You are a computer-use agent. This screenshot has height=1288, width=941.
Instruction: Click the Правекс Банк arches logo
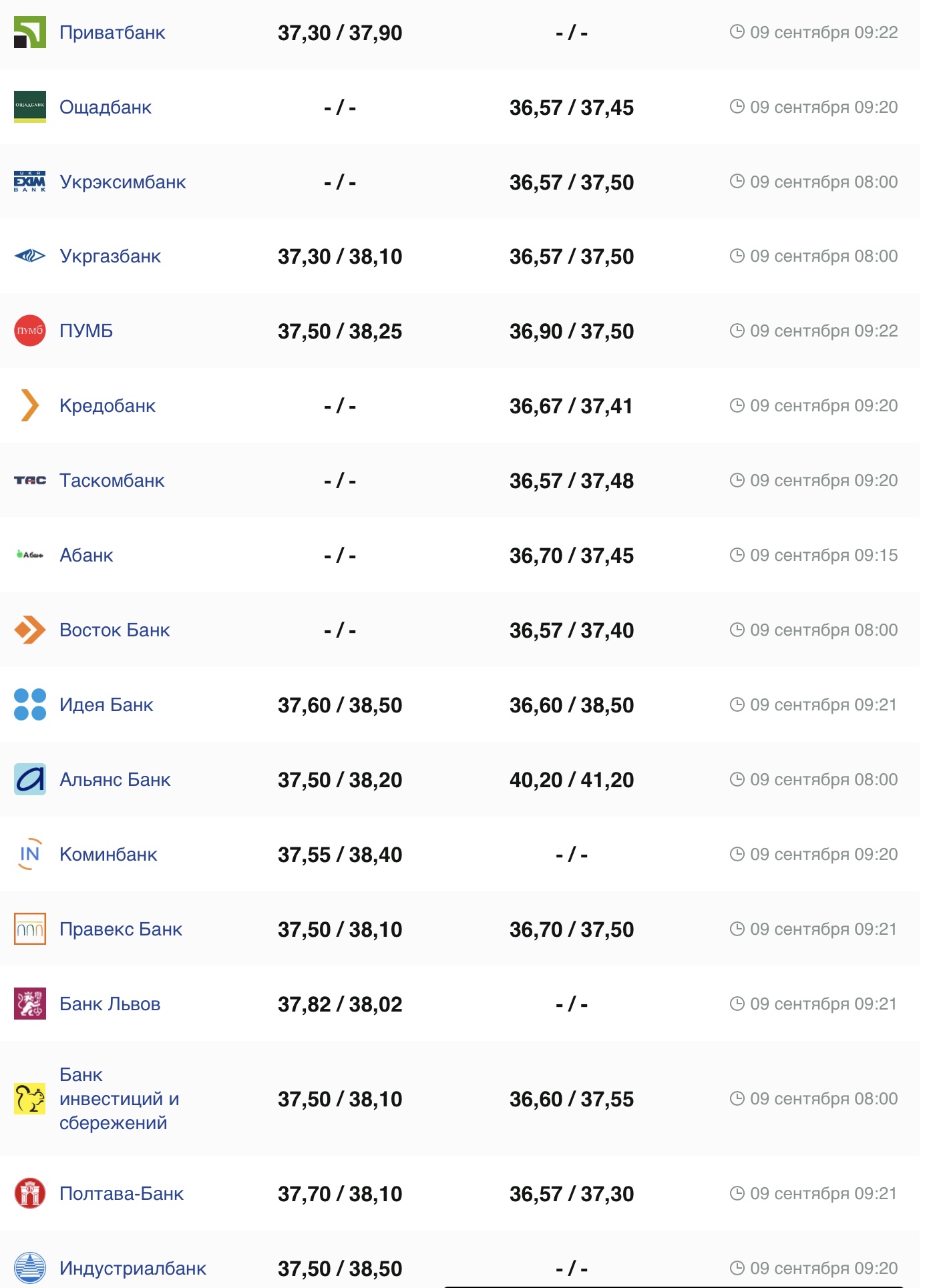tap(30, 929)
